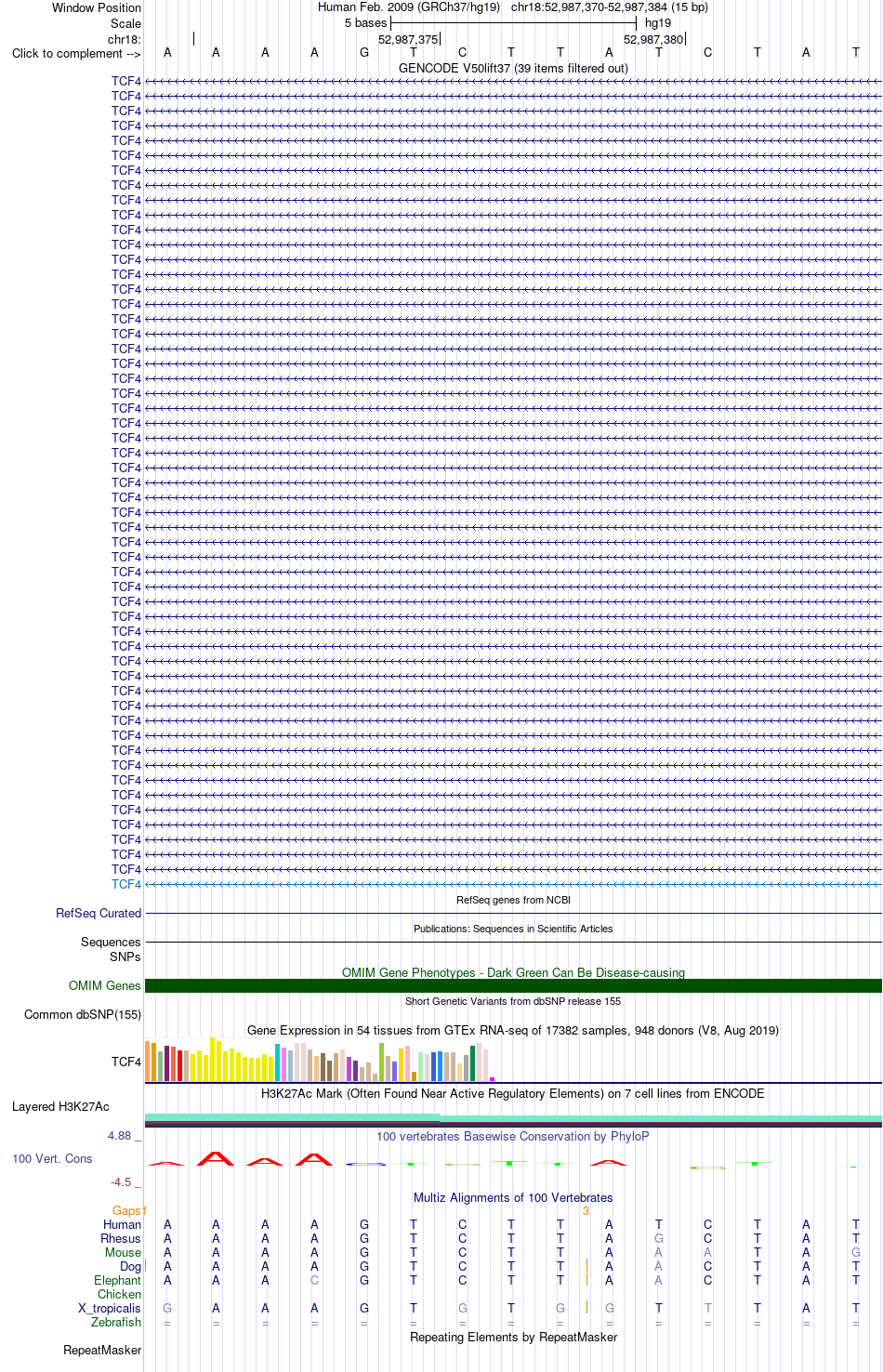
Task: Click the '5 bases' scale bar label
Action: (x=365, y=23)
